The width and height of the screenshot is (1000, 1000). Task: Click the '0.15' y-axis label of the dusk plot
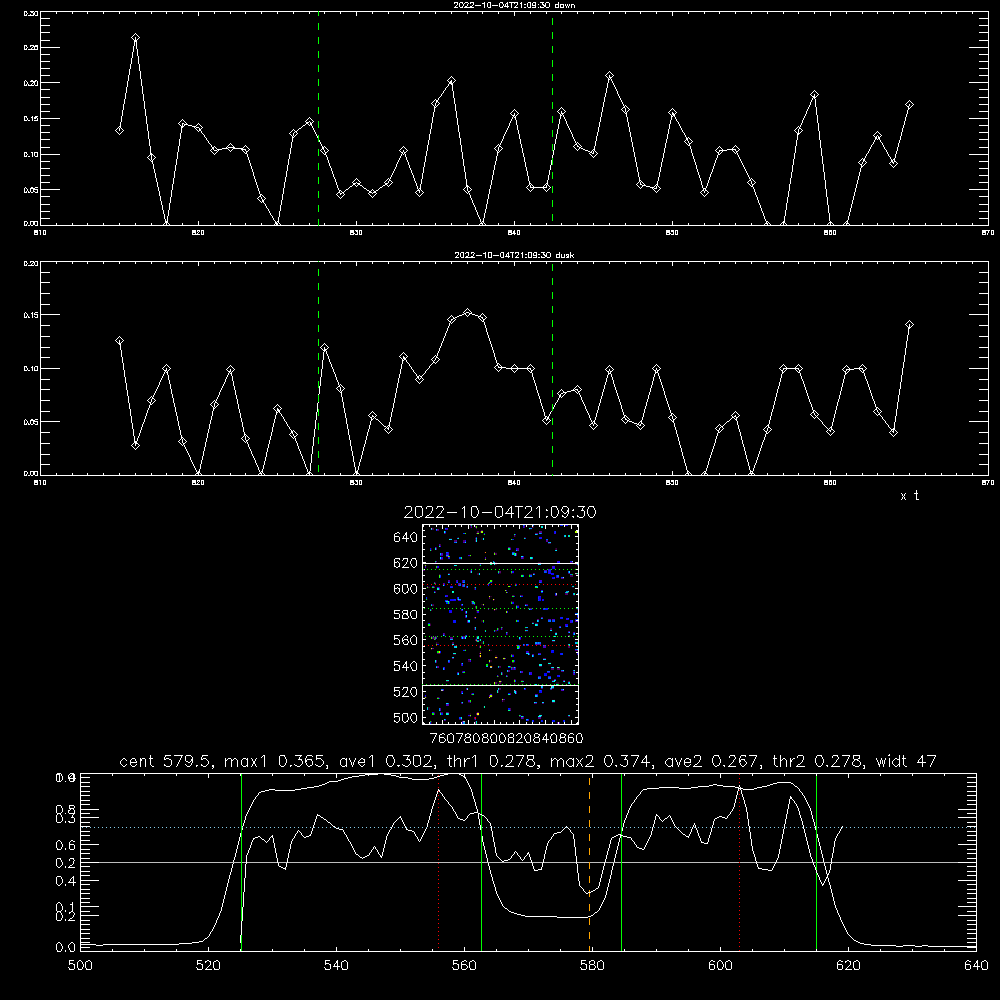point(31,315)
